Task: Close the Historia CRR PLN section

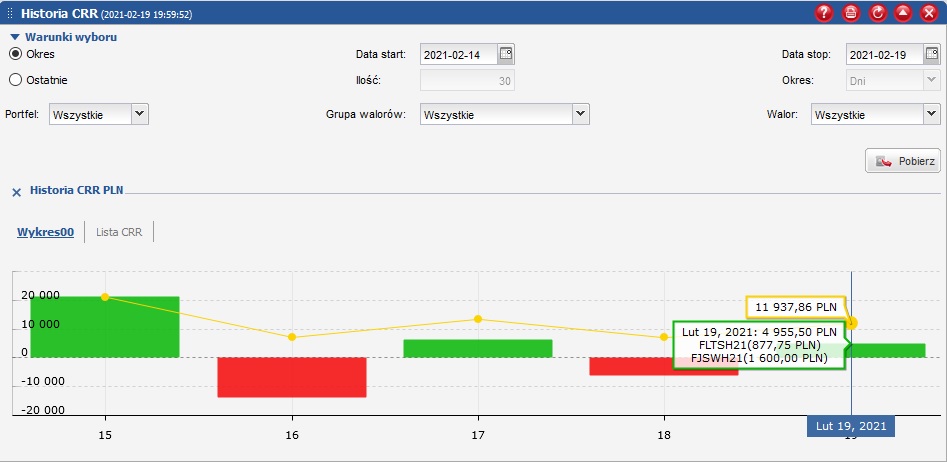Action: 16,190
